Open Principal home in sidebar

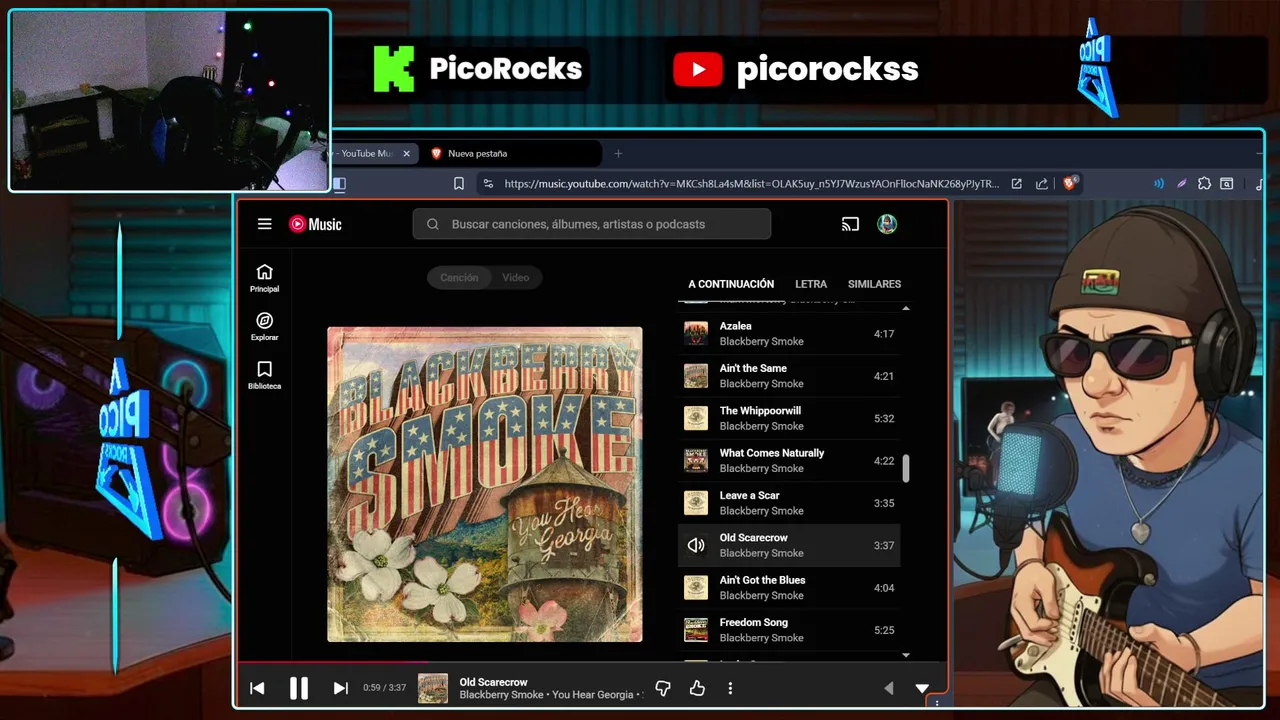click(264, 278)
